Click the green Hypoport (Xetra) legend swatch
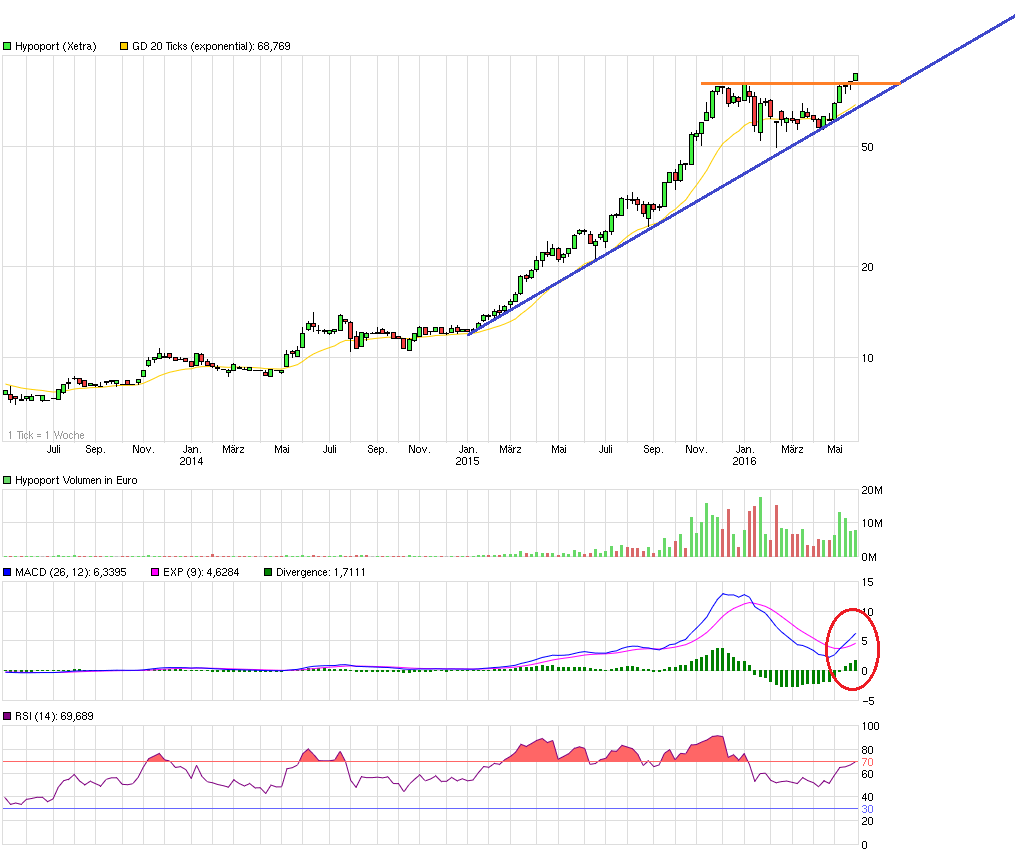1015x854 pixels. click(7, 47)
